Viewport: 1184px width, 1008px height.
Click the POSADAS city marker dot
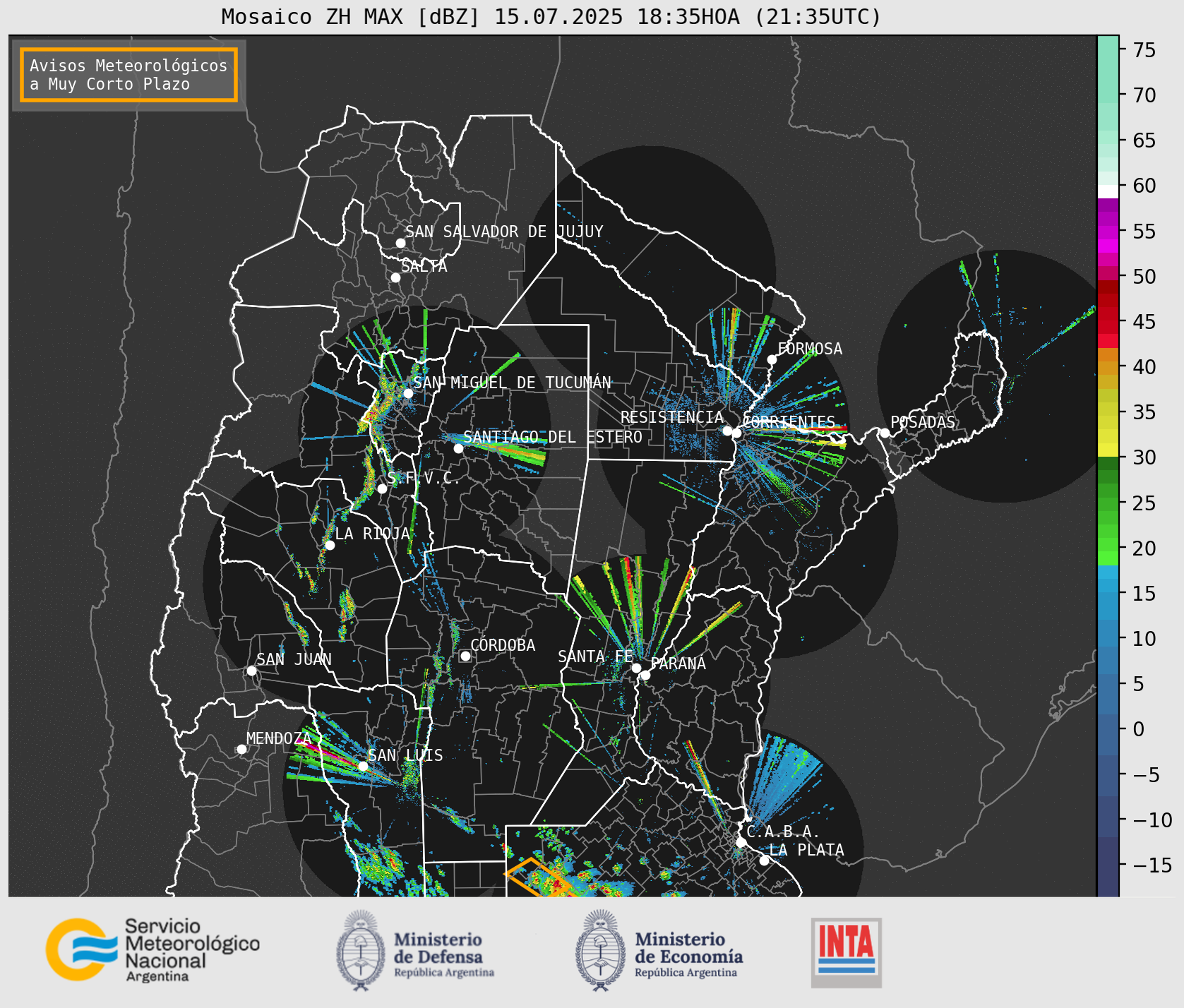tap(885, 433)
